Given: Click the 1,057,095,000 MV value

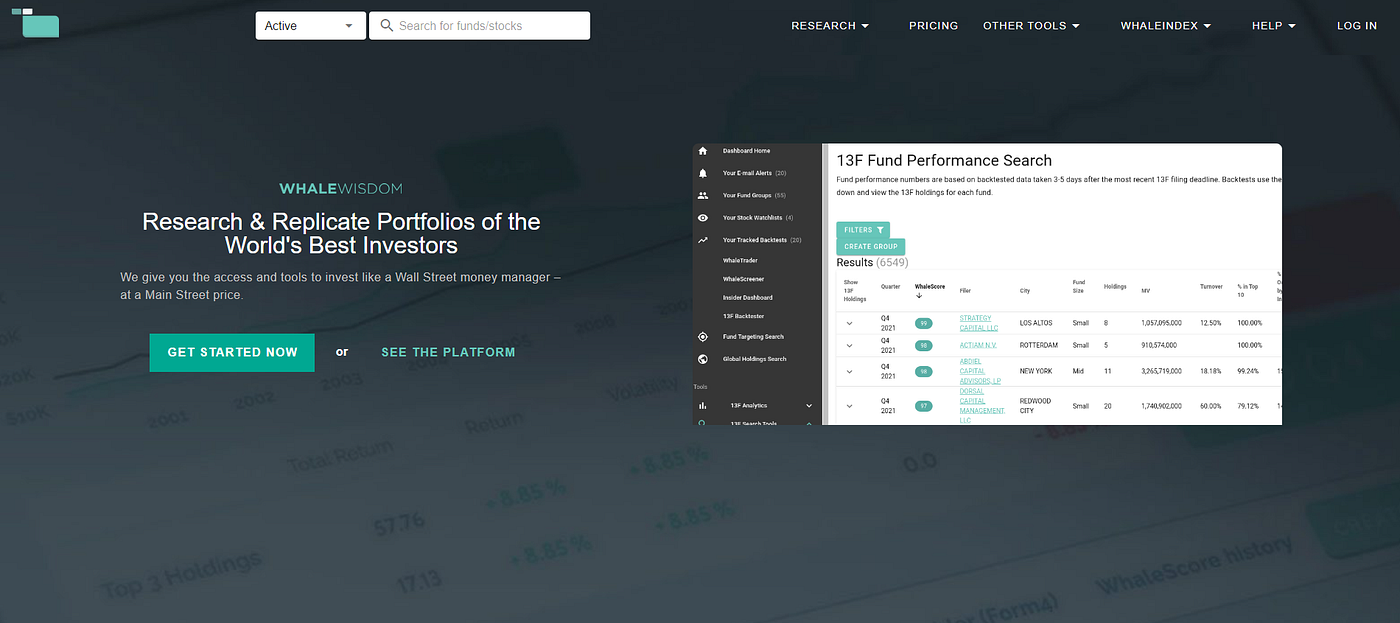Looking at the screenshot, I should point(1161,323).
